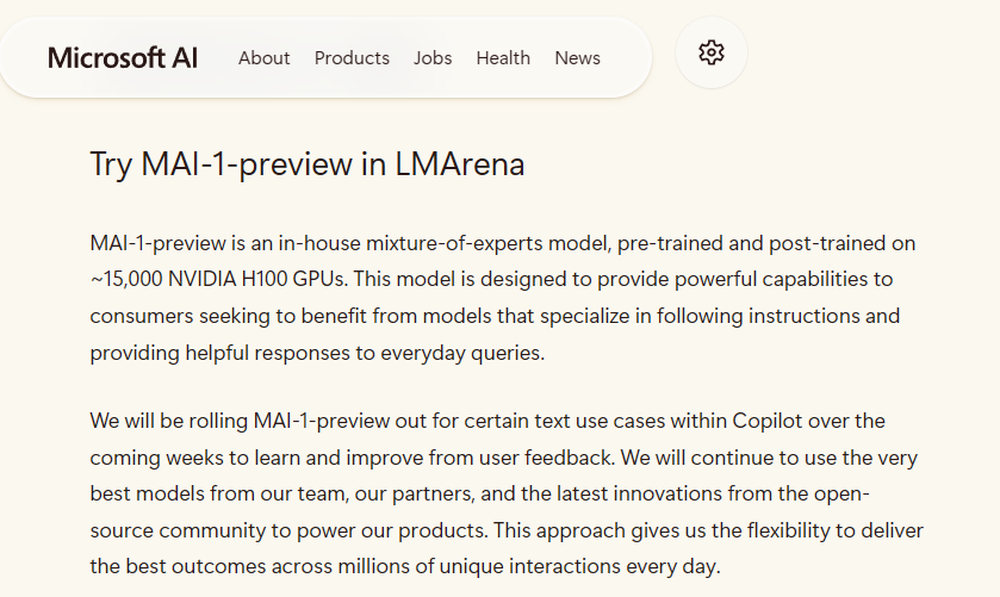
Task: Click the phrase 'in-house mixture-of-experts model'
Action: [x=443, y=244]
